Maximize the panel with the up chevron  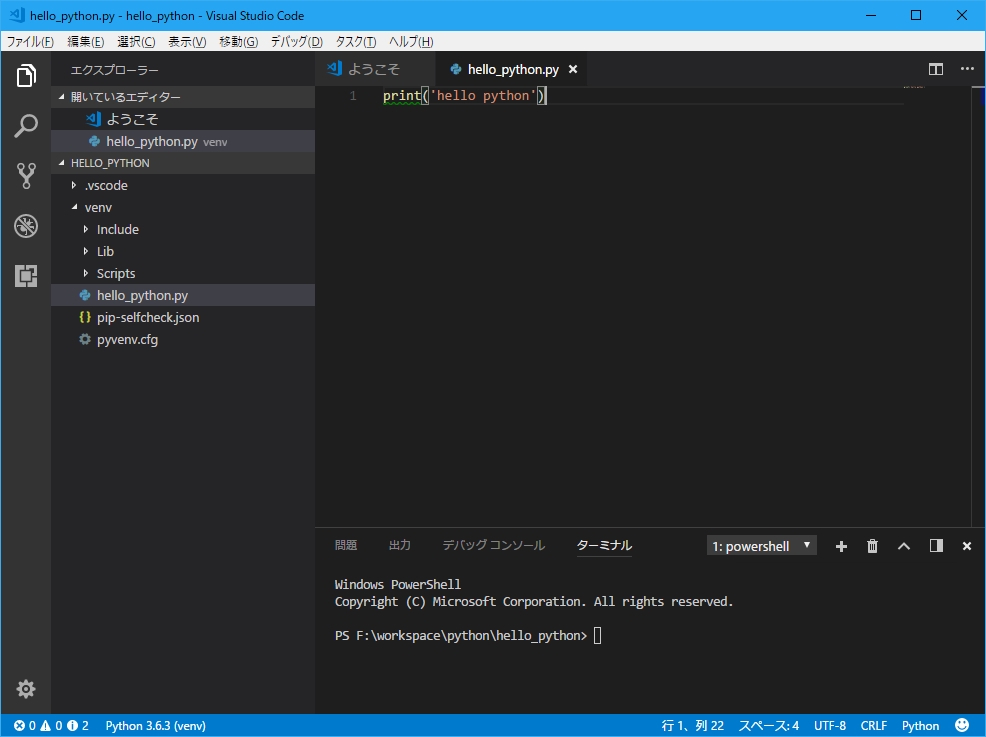(904, 546)
